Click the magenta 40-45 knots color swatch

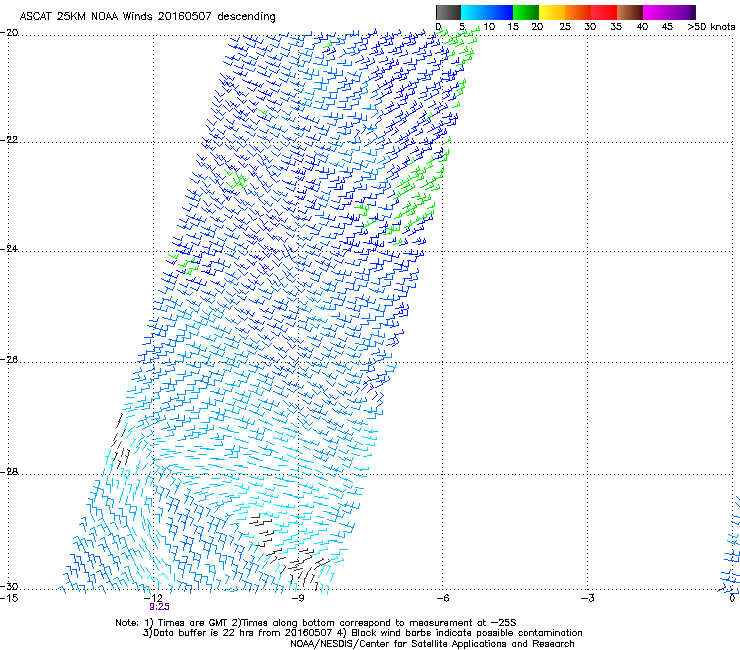(x=656, y=12)
